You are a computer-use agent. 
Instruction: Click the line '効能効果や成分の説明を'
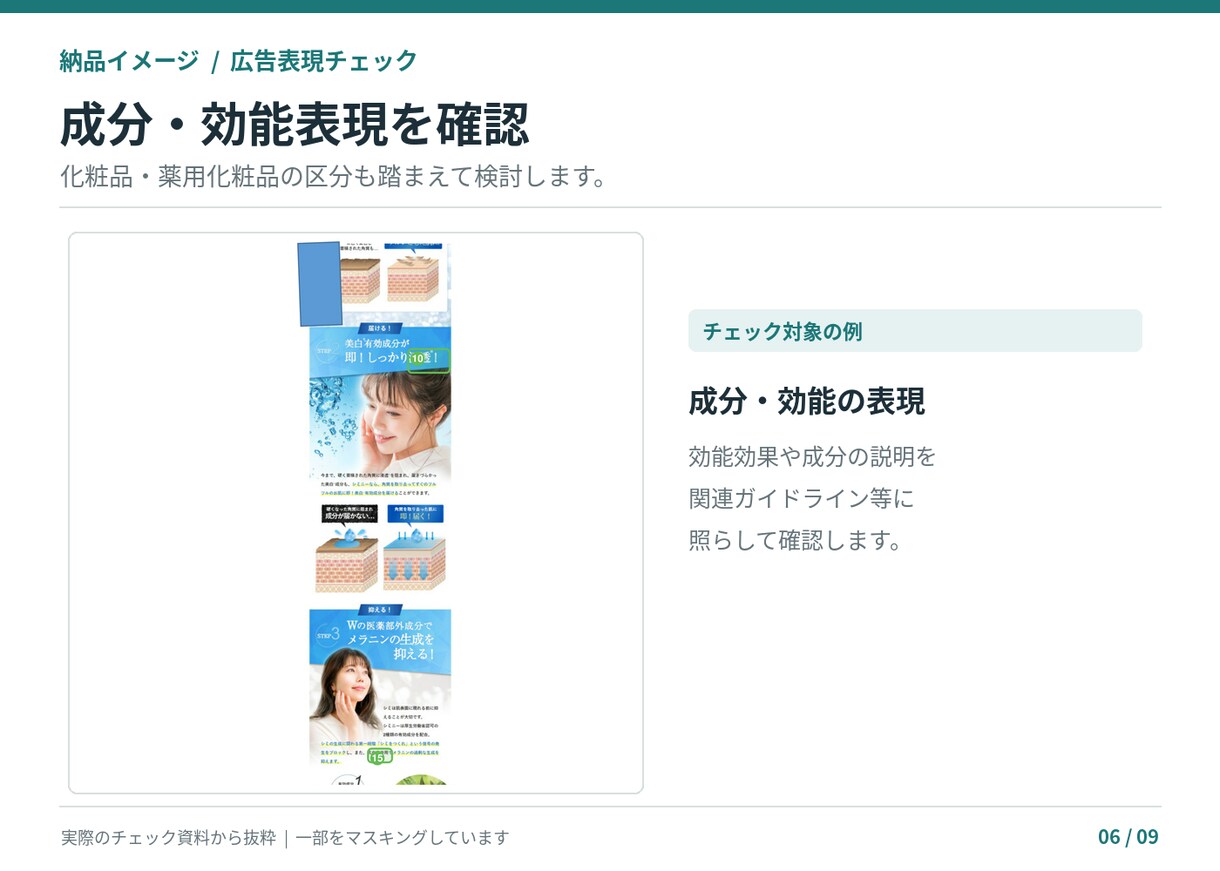[812, 457]
